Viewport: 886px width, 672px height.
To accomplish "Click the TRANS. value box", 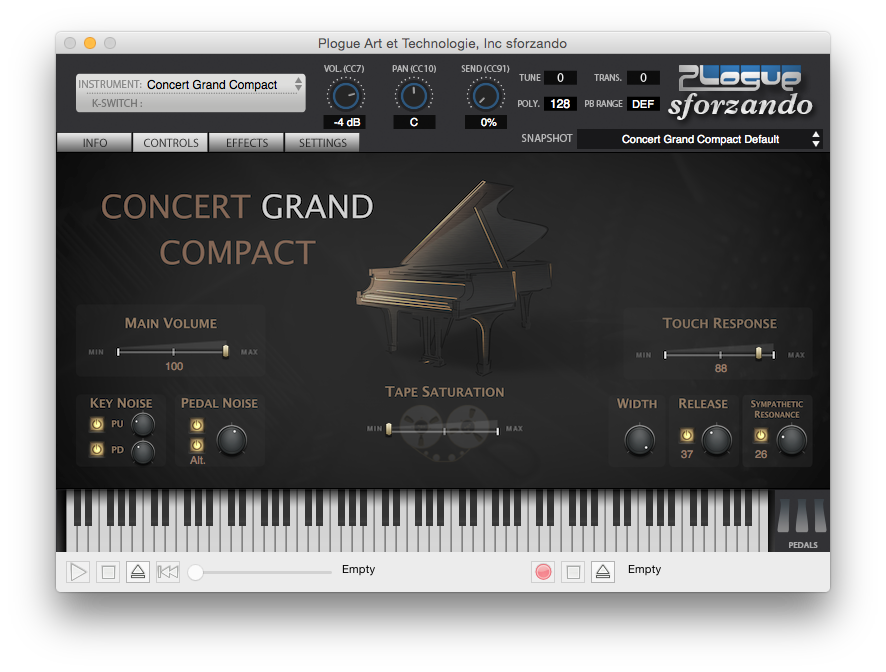I will coord(643,77).
